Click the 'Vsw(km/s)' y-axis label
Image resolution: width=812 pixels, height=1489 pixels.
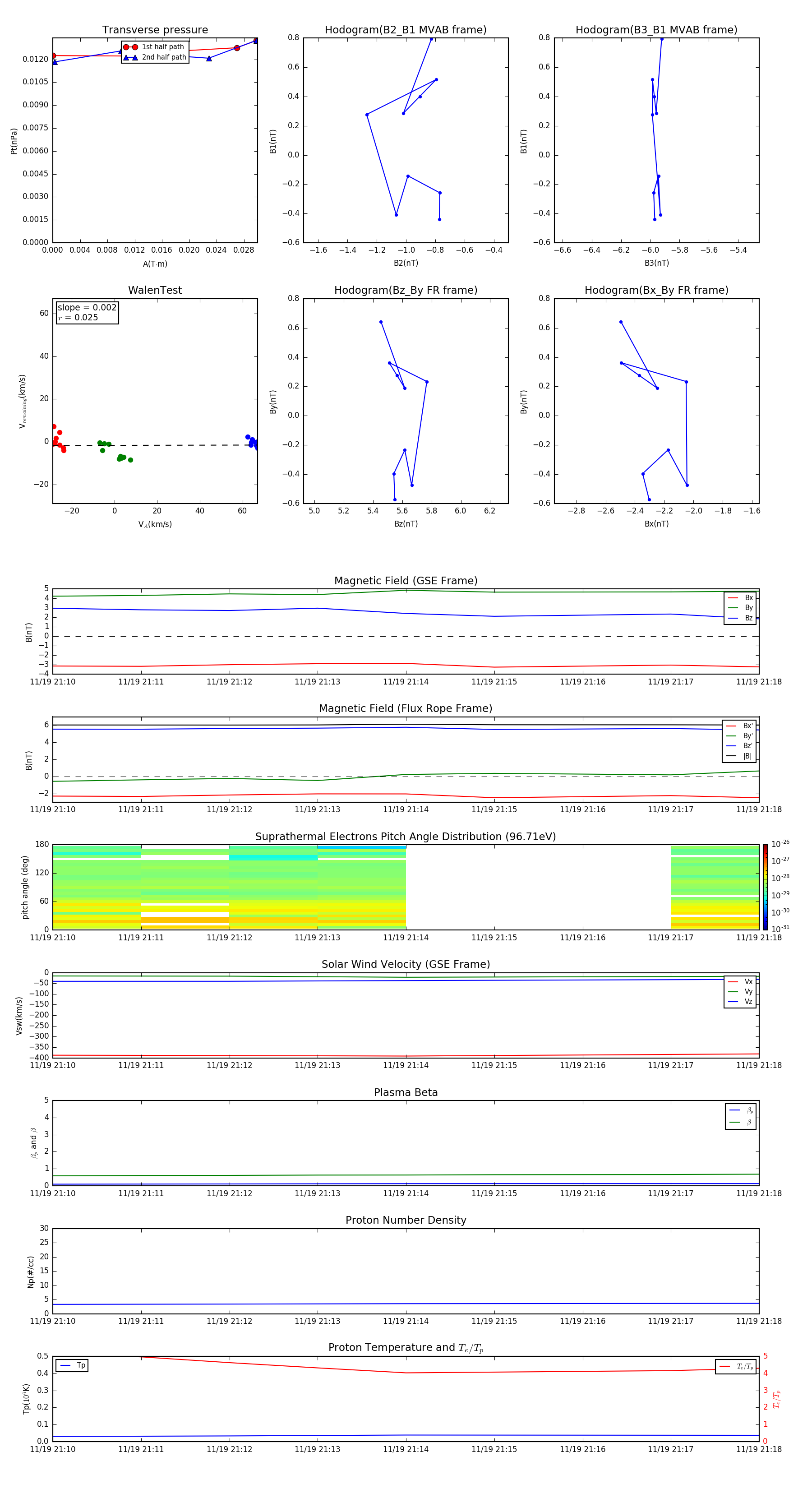point(19,1016)
